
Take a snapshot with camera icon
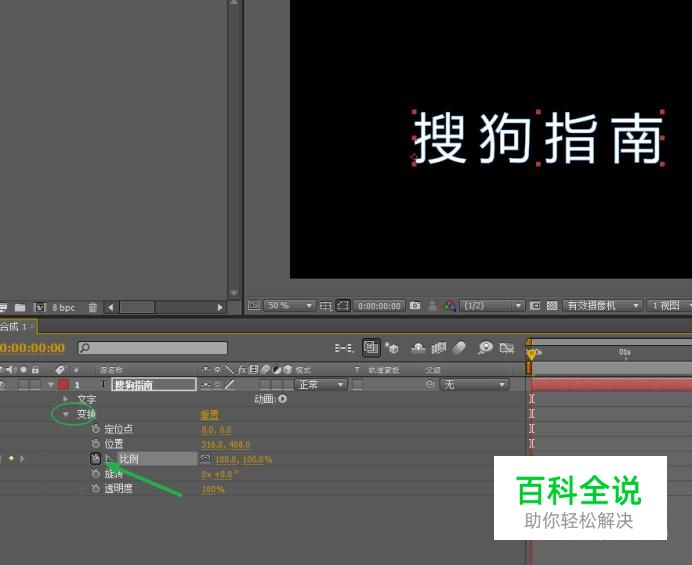coord(415,305)
